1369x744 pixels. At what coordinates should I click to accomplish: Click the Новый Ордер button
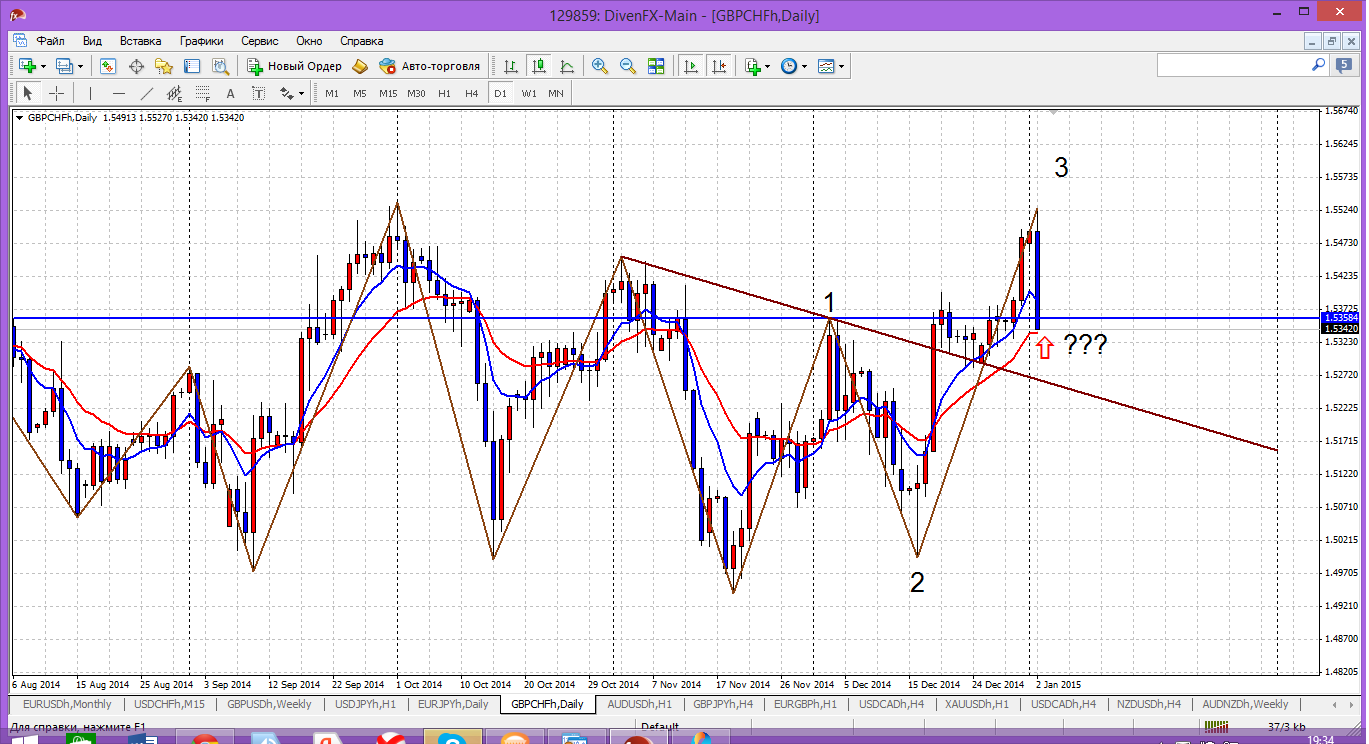(x=294, y=66)
